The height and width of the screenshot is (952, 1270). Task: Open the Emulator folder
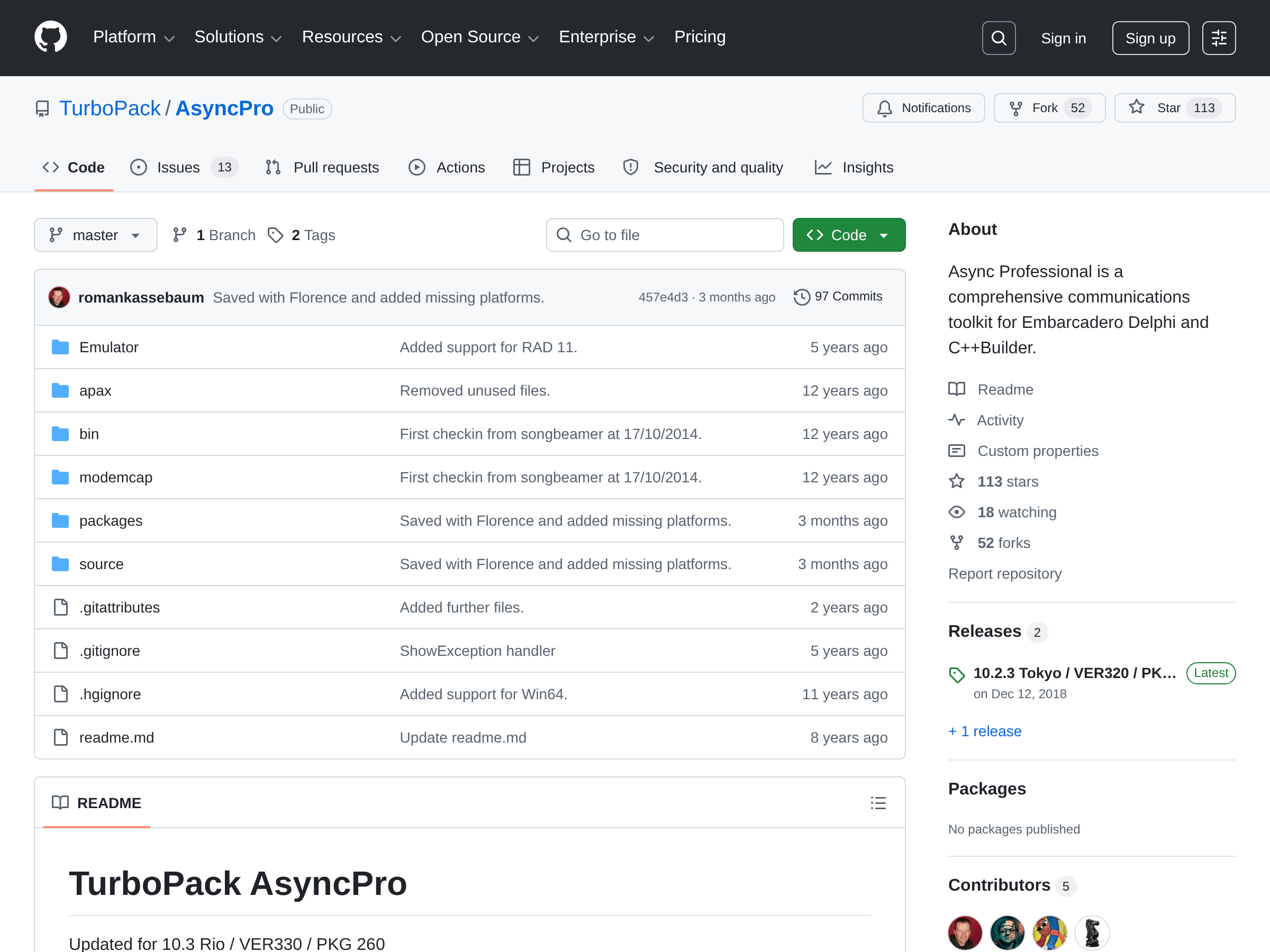(108, 347)
